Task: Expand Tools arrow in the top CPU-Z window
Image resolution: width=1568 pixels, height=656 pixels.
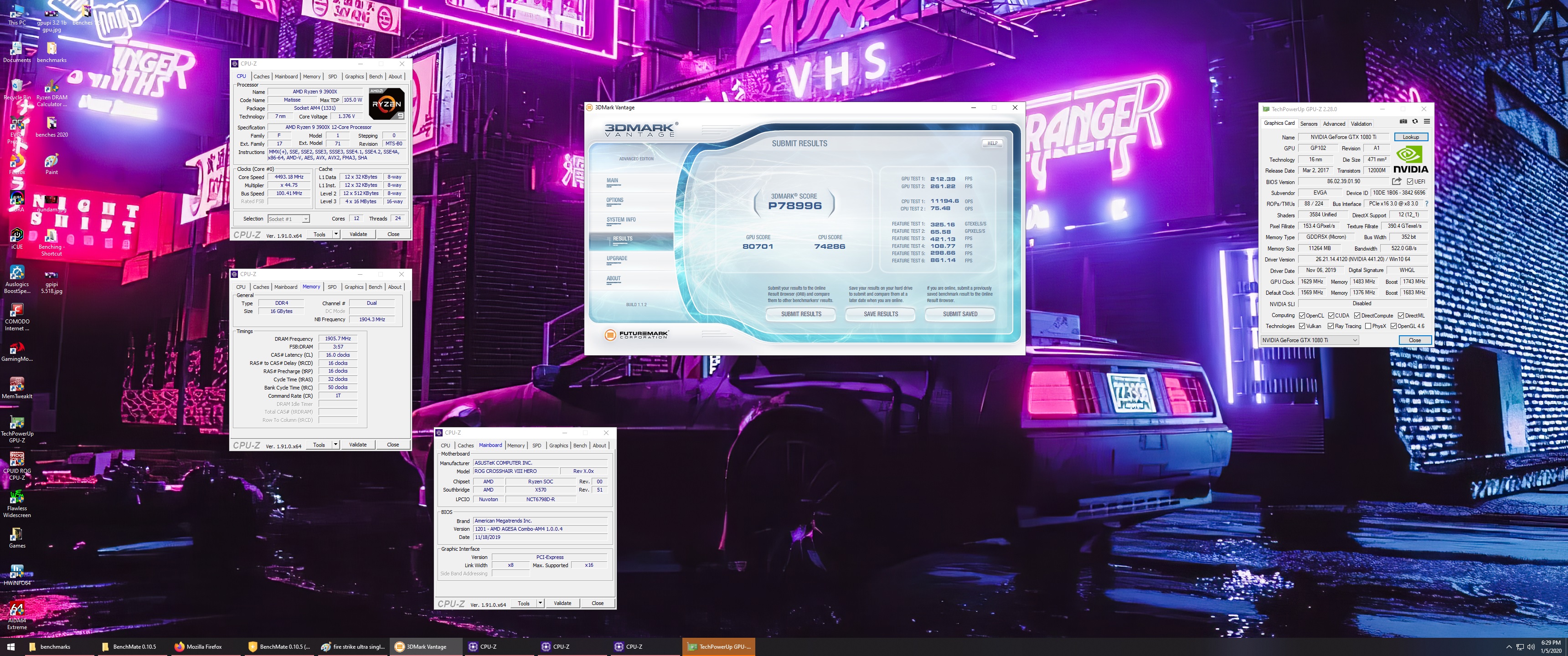Action: (x=336, y=234)
